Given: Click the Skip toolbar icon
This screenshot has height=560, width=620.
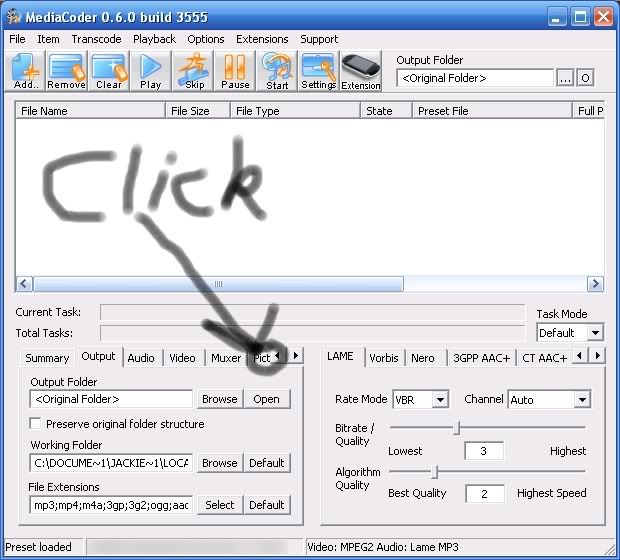Looking at the screenshot, I should tap(194, 71).
